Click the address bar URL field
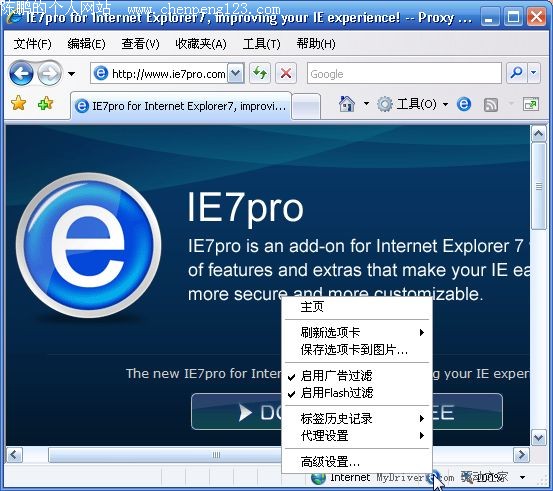 coord(159,74)
